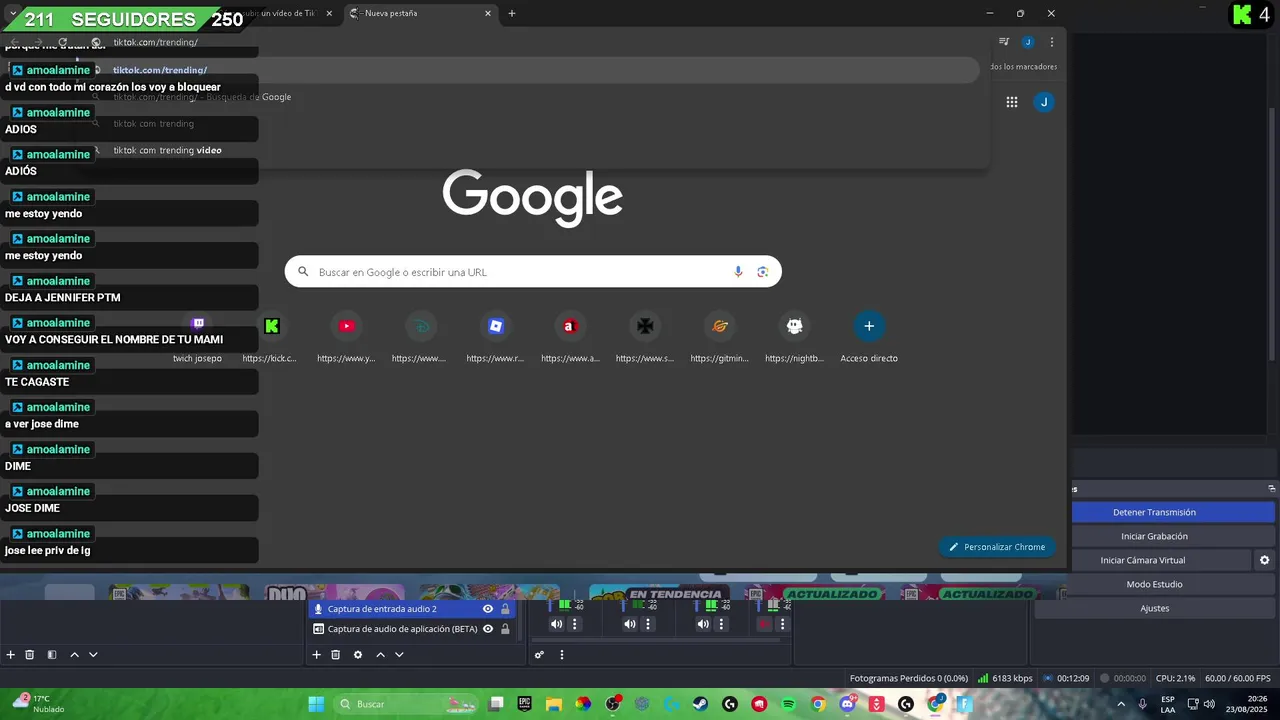Open Discord from the taskbar
The image size is (1280, 720).
coord(848,704)
